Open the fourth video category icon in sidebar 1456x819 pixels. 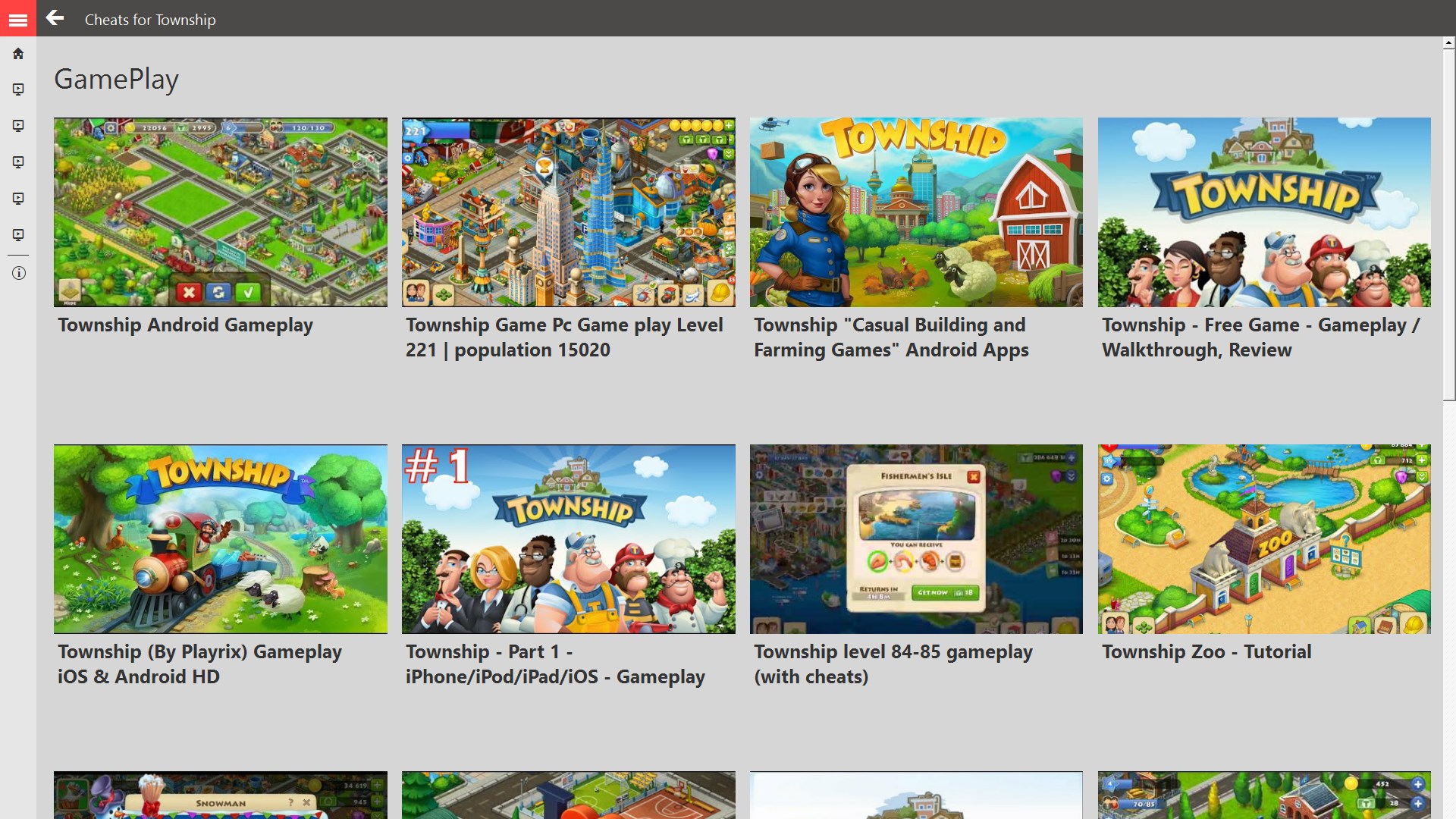pyautogui.click(x=17, y=199)
